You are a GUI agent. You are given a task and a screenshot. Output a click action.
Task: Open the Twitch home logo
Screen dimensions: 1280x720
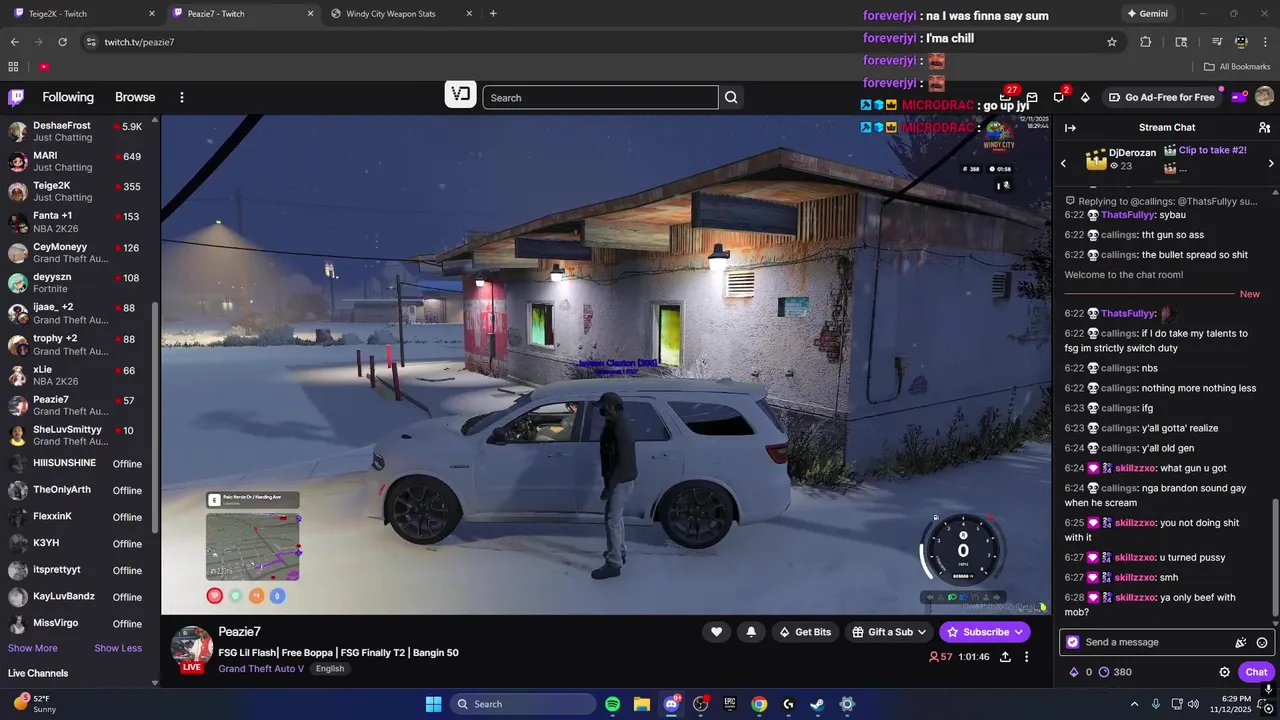[16, 97]
